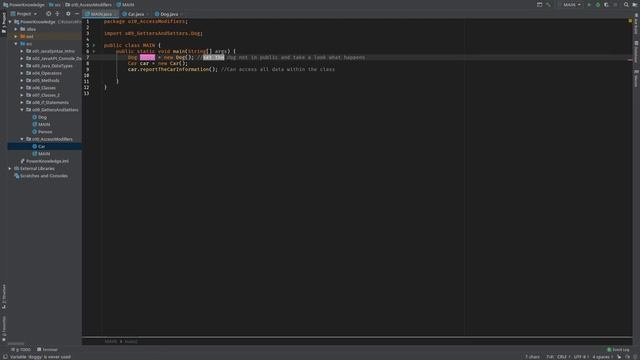Click run gutter arrow beside class MAIN line
640x360 pixels.
pos(94,45)
